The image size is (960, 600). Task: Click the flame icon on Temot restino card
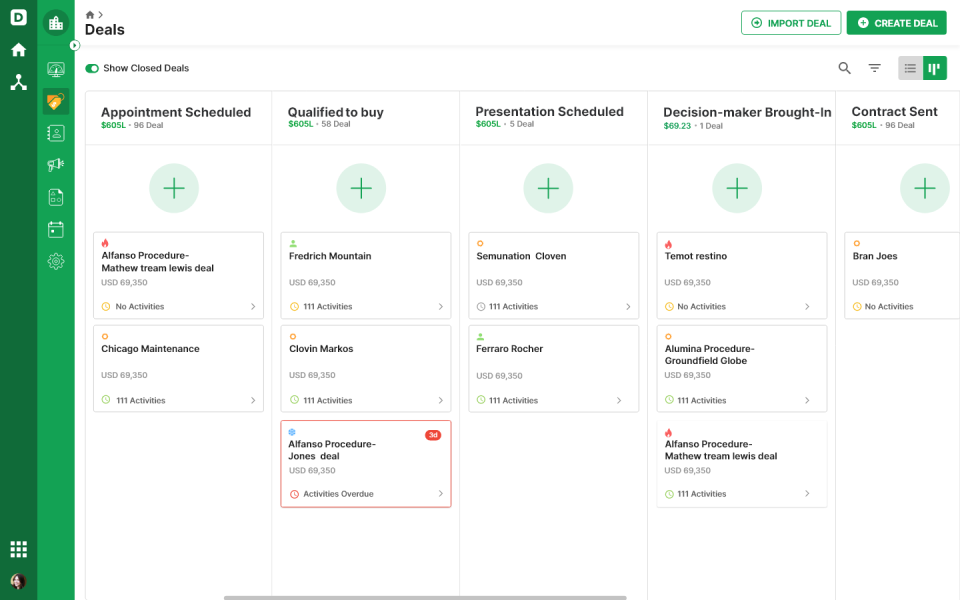[669, 244]
